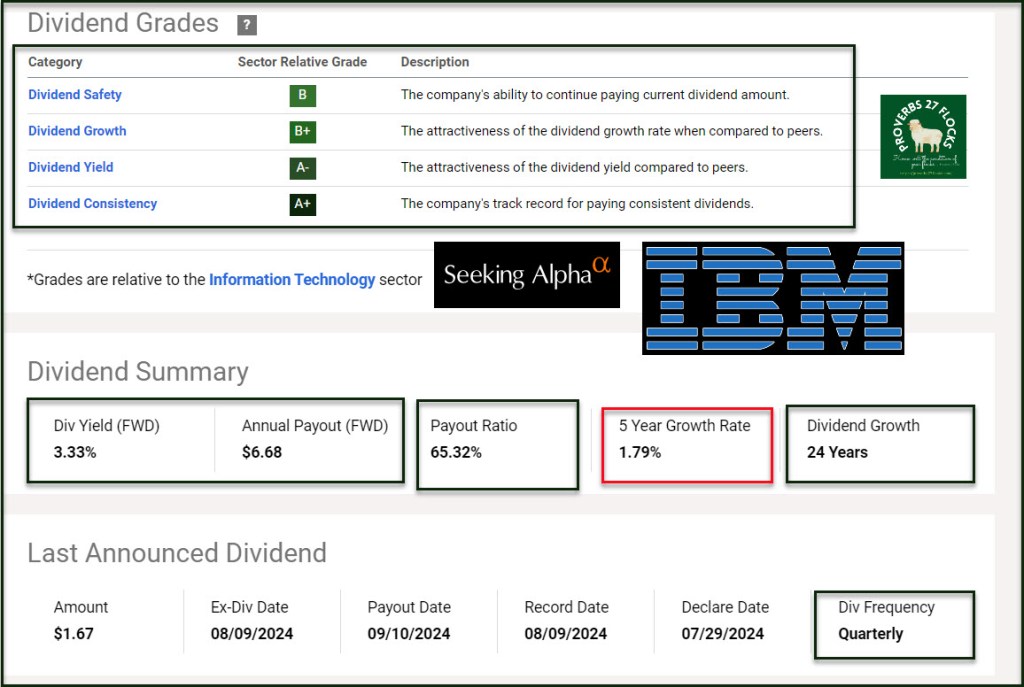Open the Dividend Safety link
The image size is (1024, 687).
click(74, 95)
